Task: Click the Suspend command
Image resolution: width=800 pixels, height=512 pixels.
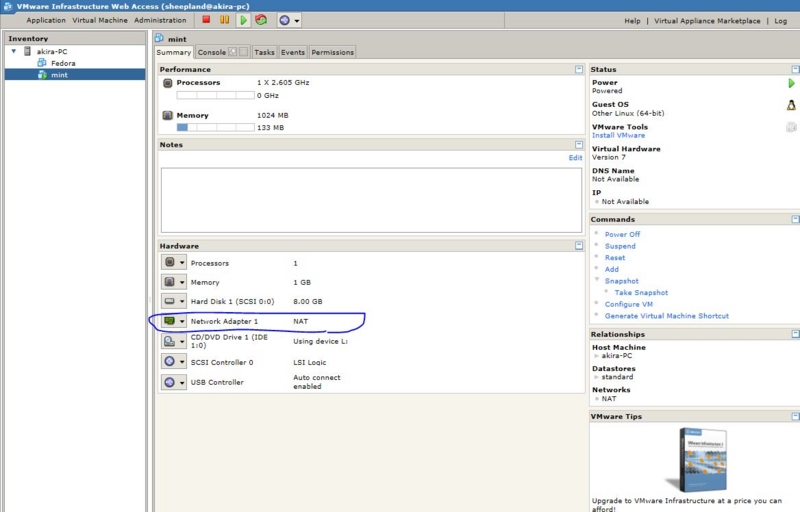Action: point(620,246)
